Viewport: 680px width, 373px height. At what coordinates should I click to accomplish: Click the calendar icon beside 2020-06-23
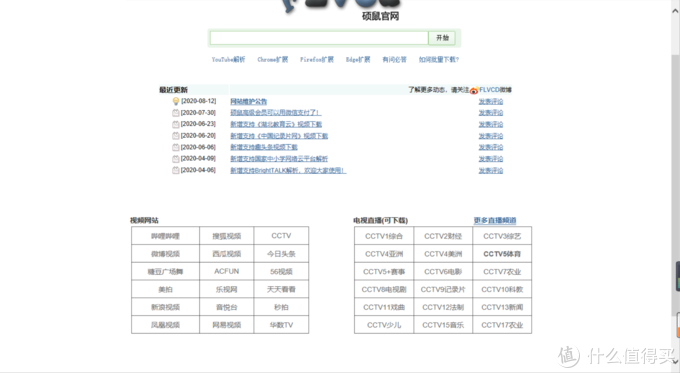click(176, 124)
